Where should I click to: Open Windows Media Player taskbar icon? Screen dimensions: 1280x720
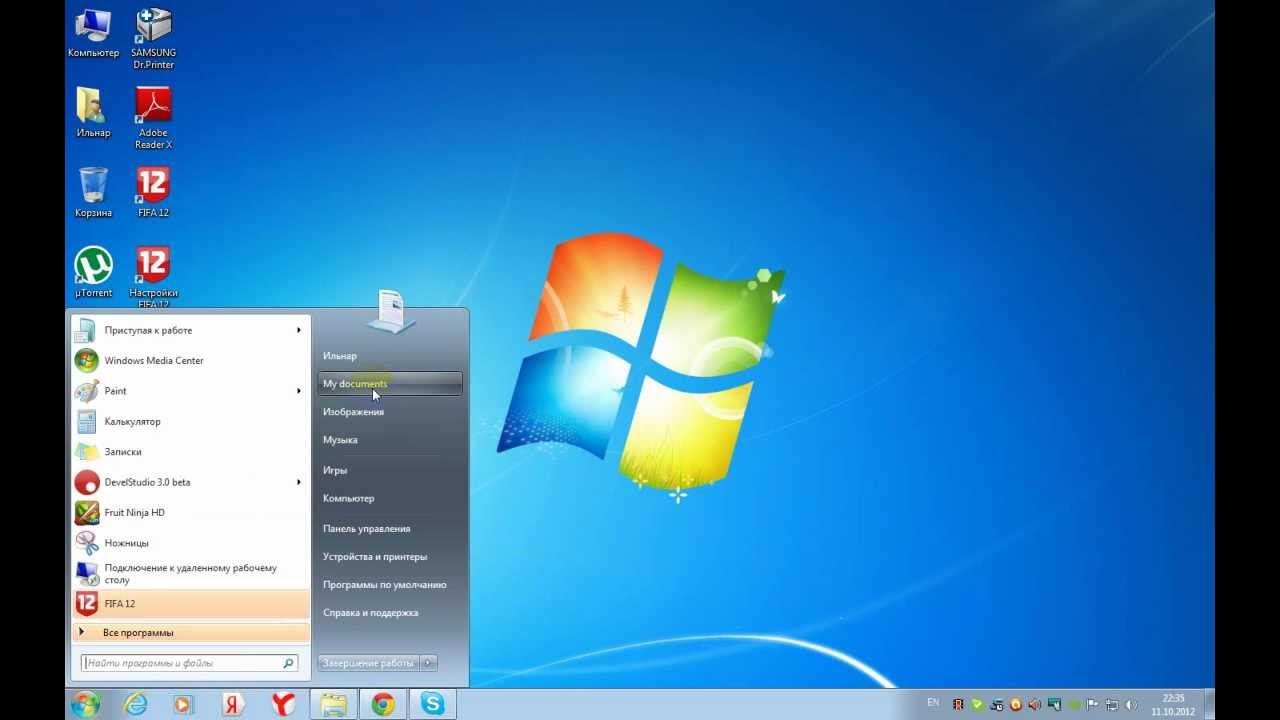coord(183,704)
